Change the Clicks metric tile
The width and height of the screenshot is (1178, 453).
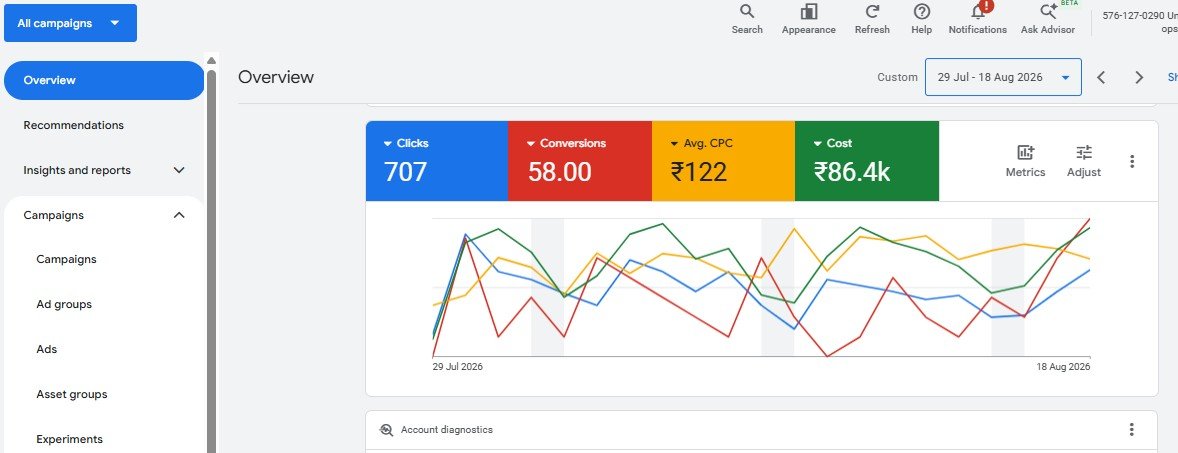pyautogui.click(x=436, y=161)
